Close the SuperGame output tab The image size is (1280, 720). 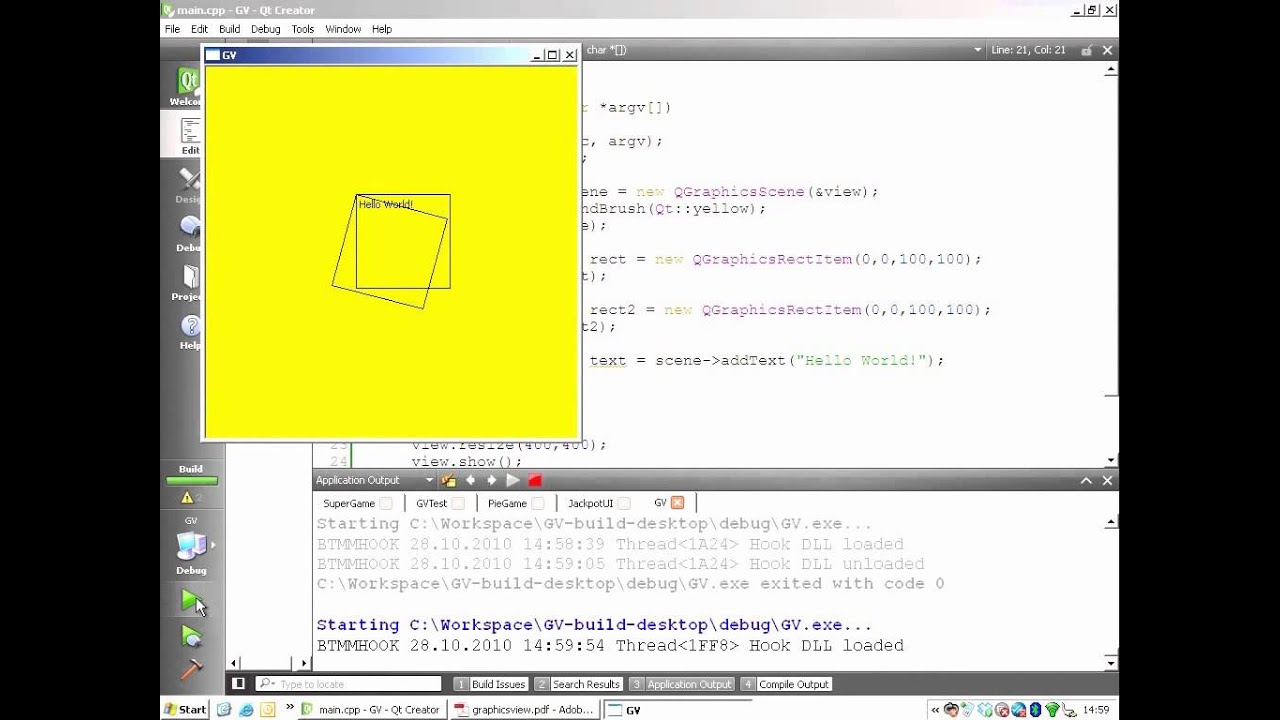(x=385, y=503)
